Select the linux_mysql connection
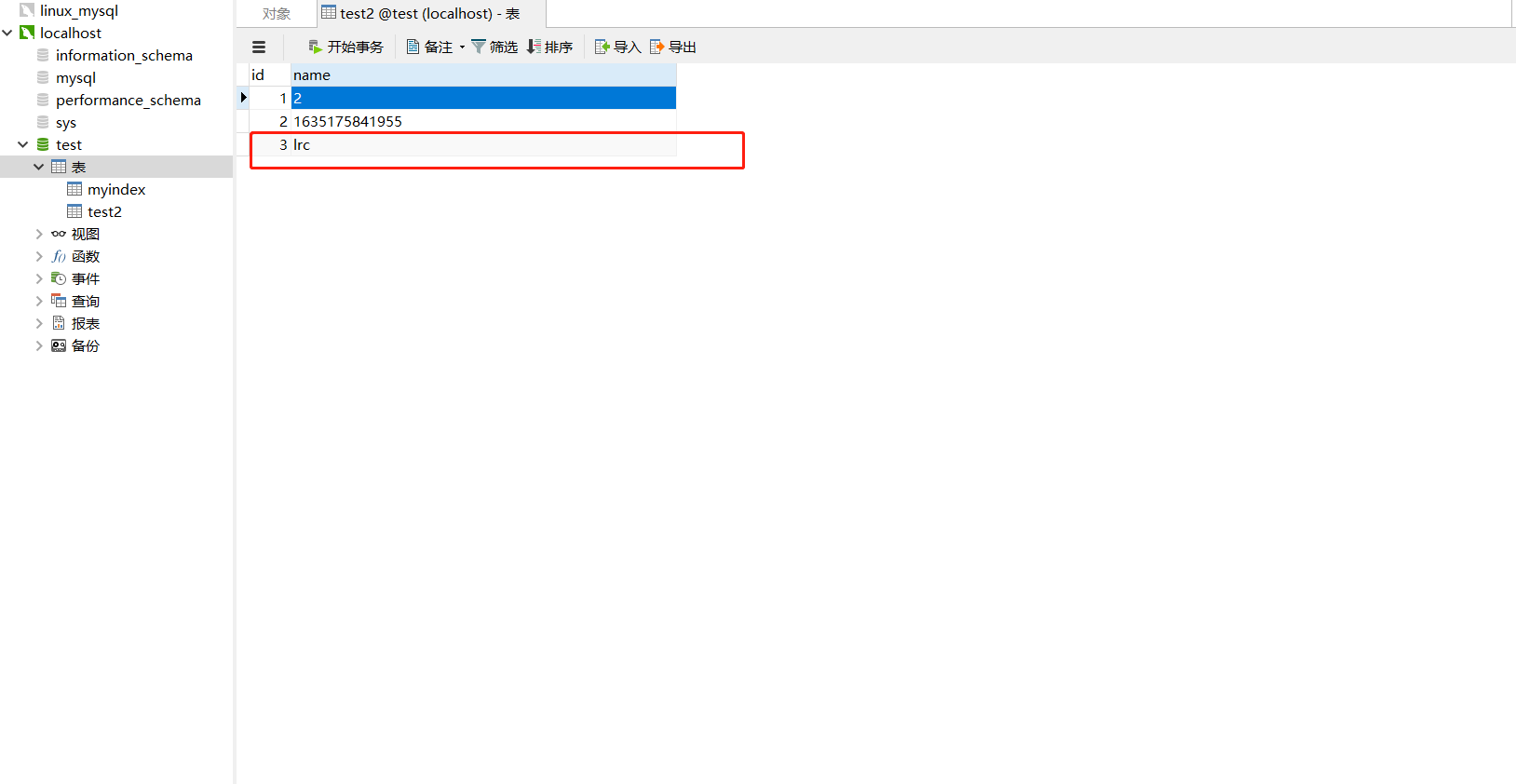 pyautogui.click(x=78, y=11)
